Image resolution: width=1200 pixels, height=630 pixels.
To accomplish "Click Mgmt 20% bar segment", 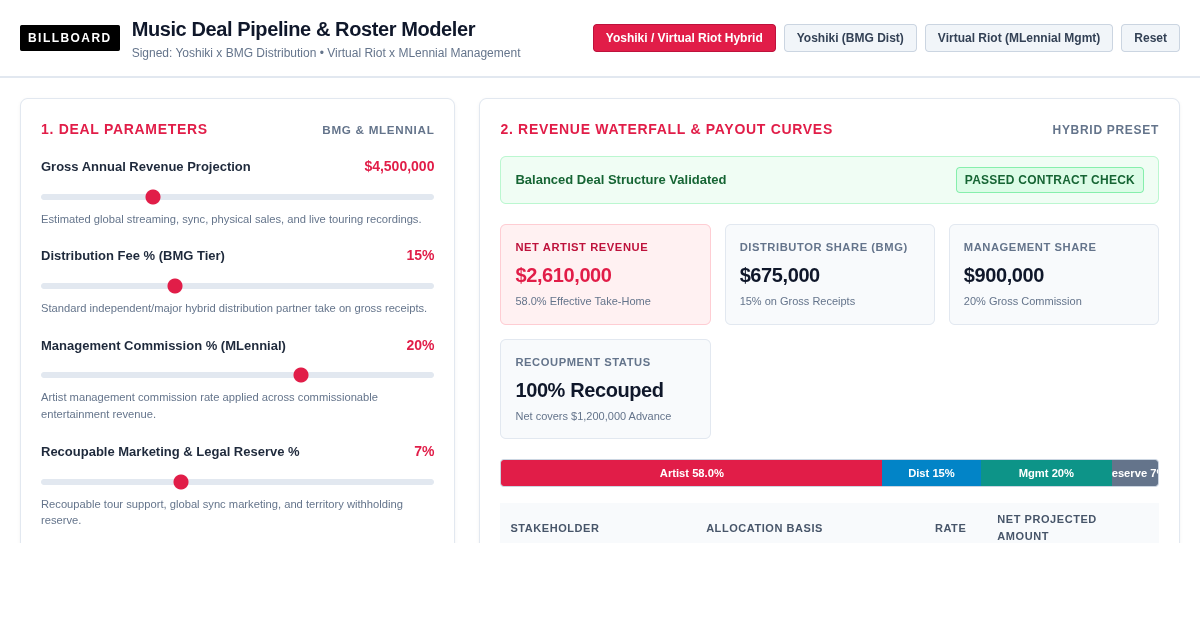I will [1046, 473].
